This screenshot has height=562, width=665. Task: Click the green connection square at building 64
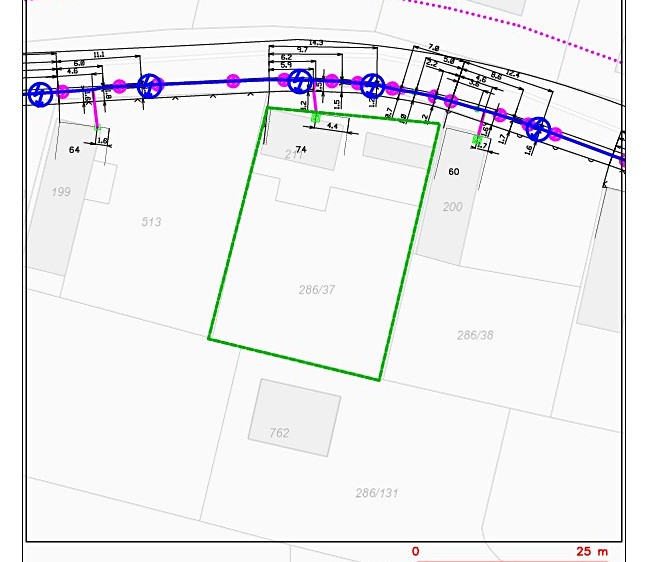[97, 127]
